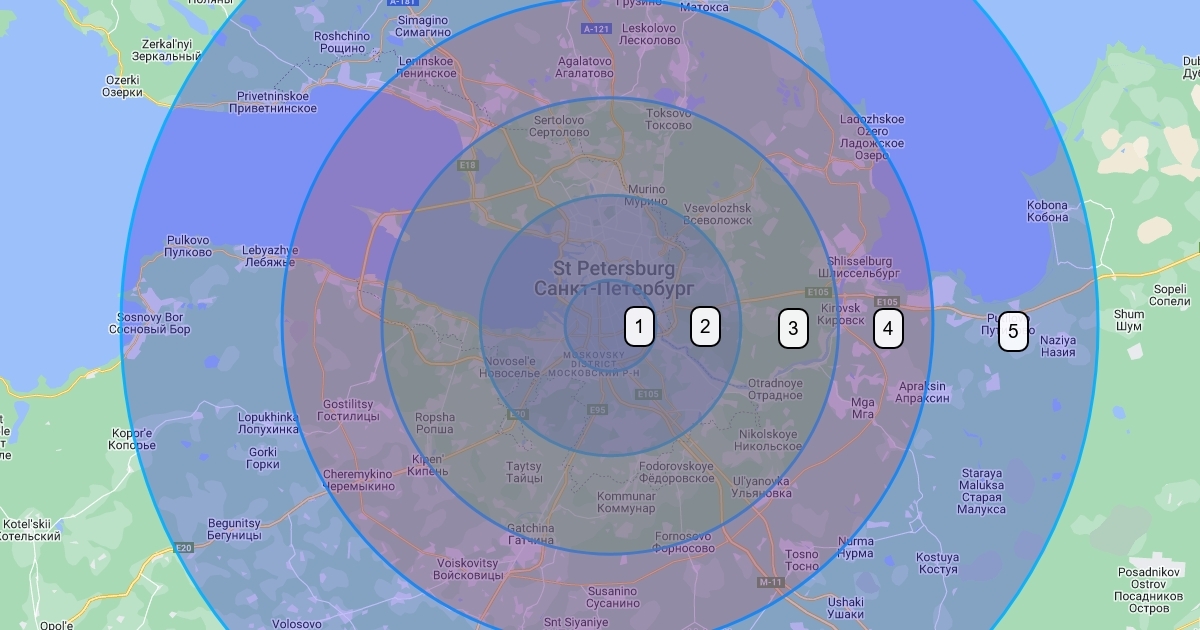This screenshot has width=1200, height=630.
Task: Select the ring marker numbered 2
Action: click(x=705, y=326)
